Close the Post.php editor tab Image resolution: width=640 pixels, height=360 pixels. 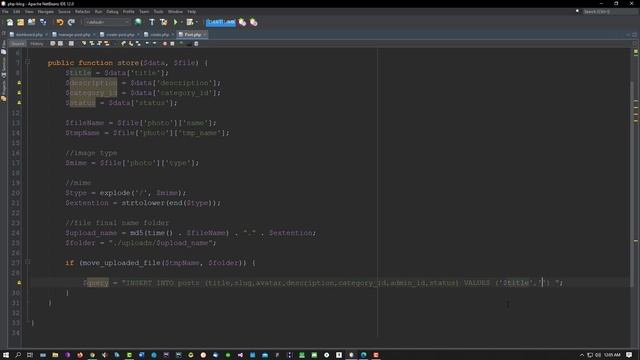205,35
